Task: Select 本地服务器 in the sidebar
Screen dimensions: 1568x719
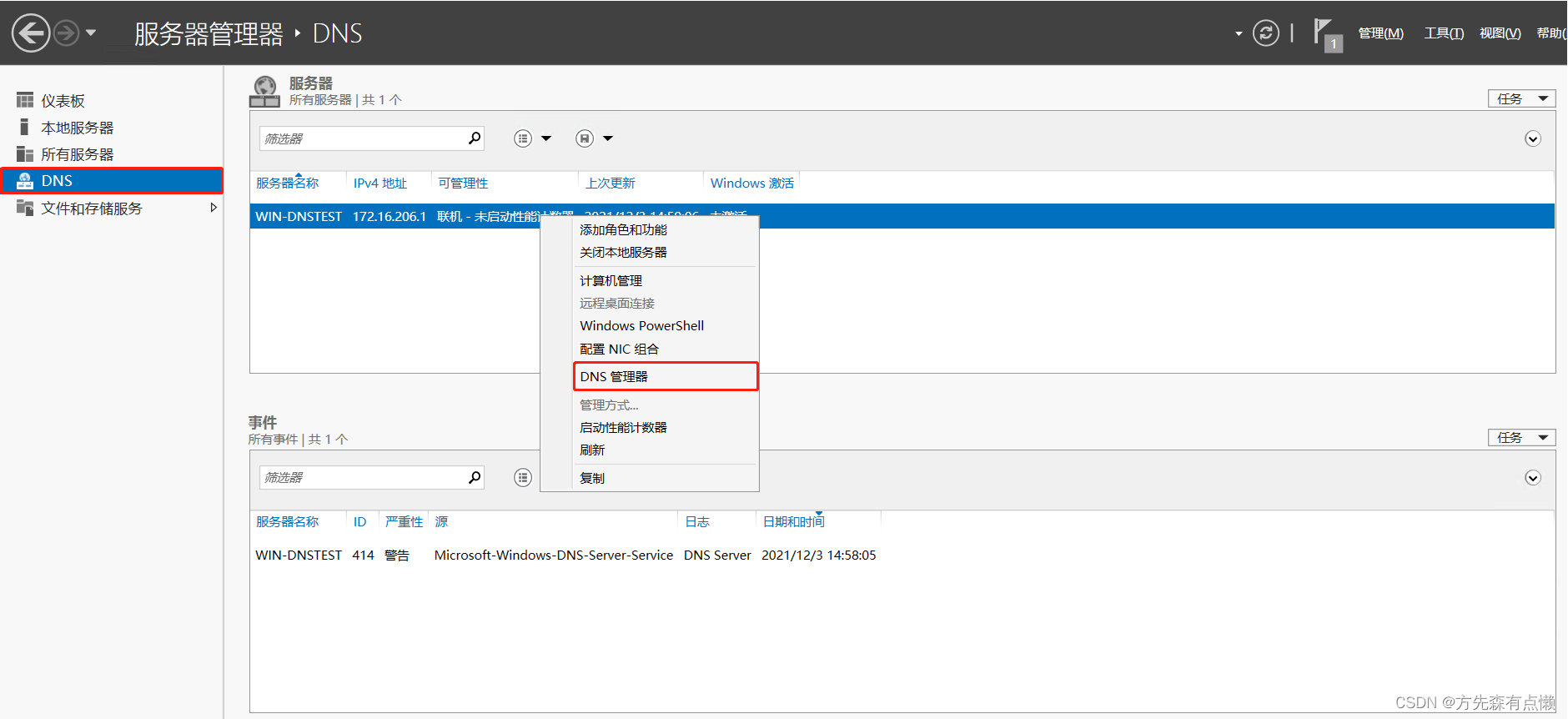Action: pos(77,128)
